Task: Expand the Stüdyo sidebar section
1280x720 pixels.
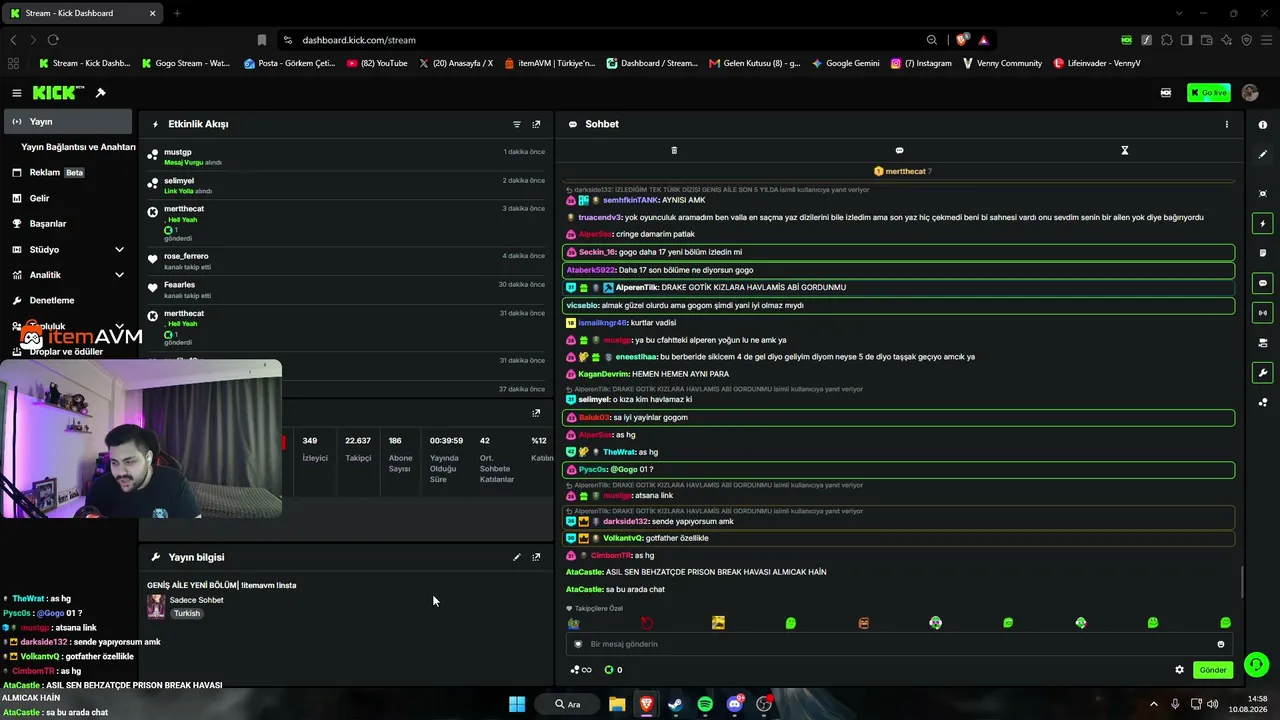Action: (x=119, y=249)
